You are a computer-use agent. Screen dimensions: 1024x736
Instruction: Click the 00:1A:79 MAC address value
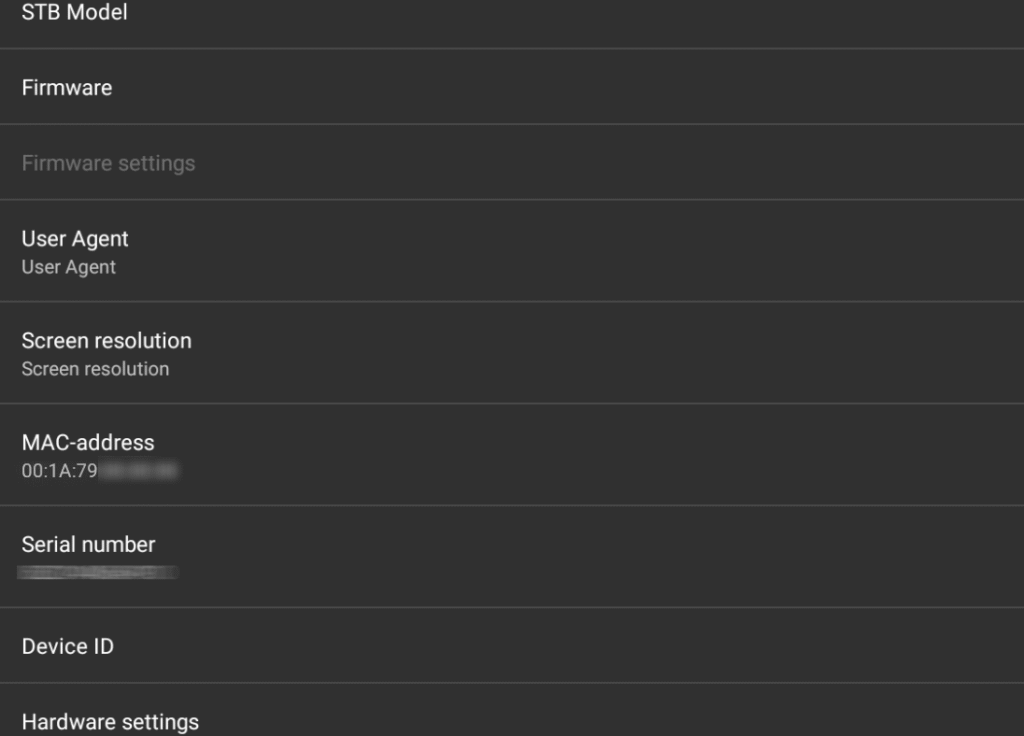59,470
